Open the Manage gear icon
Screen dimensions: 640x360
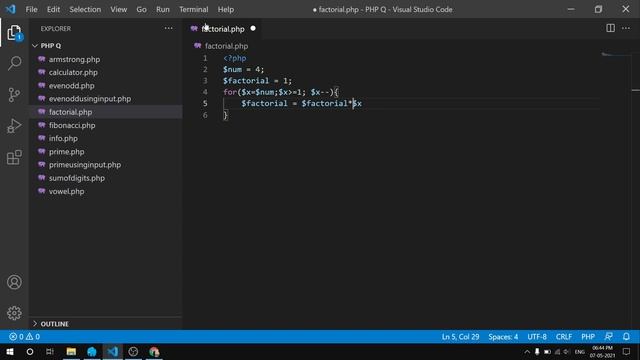[14, 313]
